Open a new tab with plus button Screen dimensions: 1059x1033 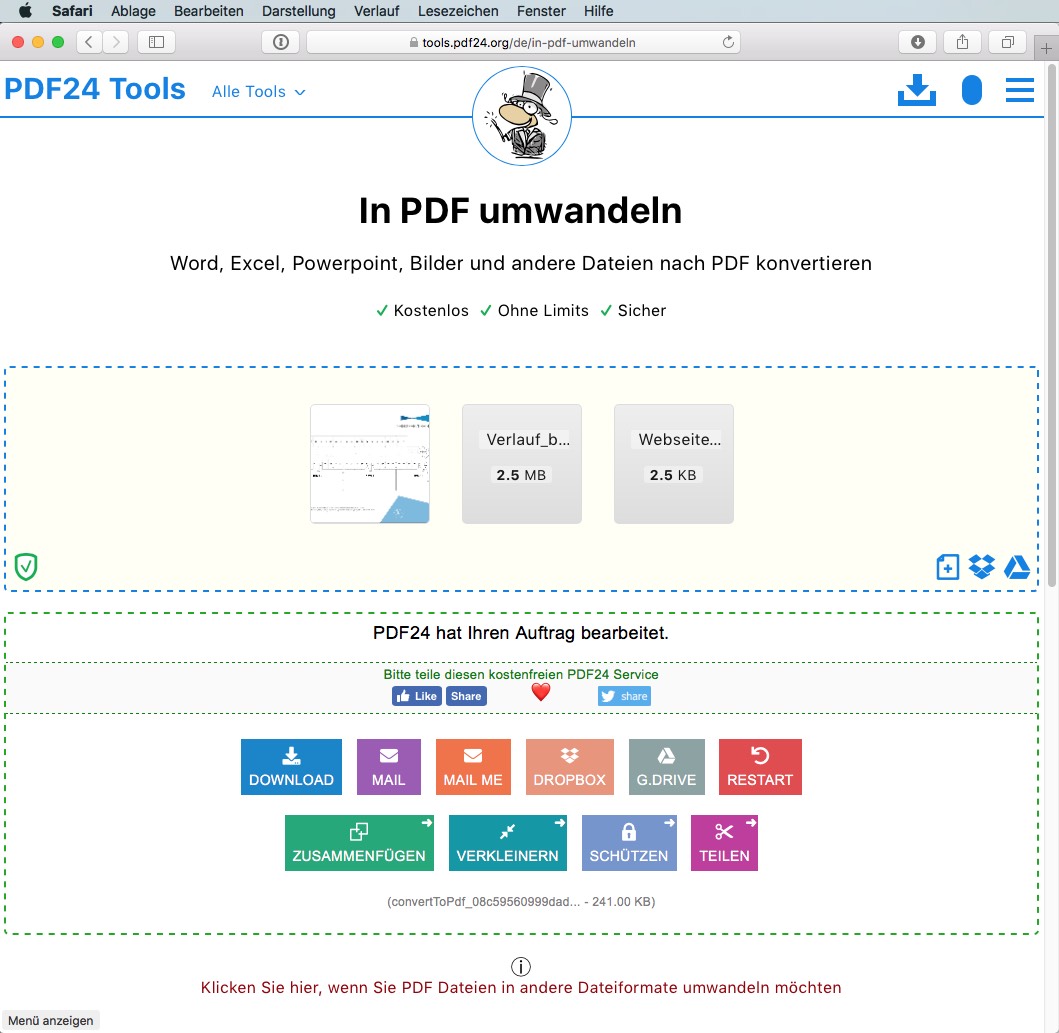[1045, 49]
